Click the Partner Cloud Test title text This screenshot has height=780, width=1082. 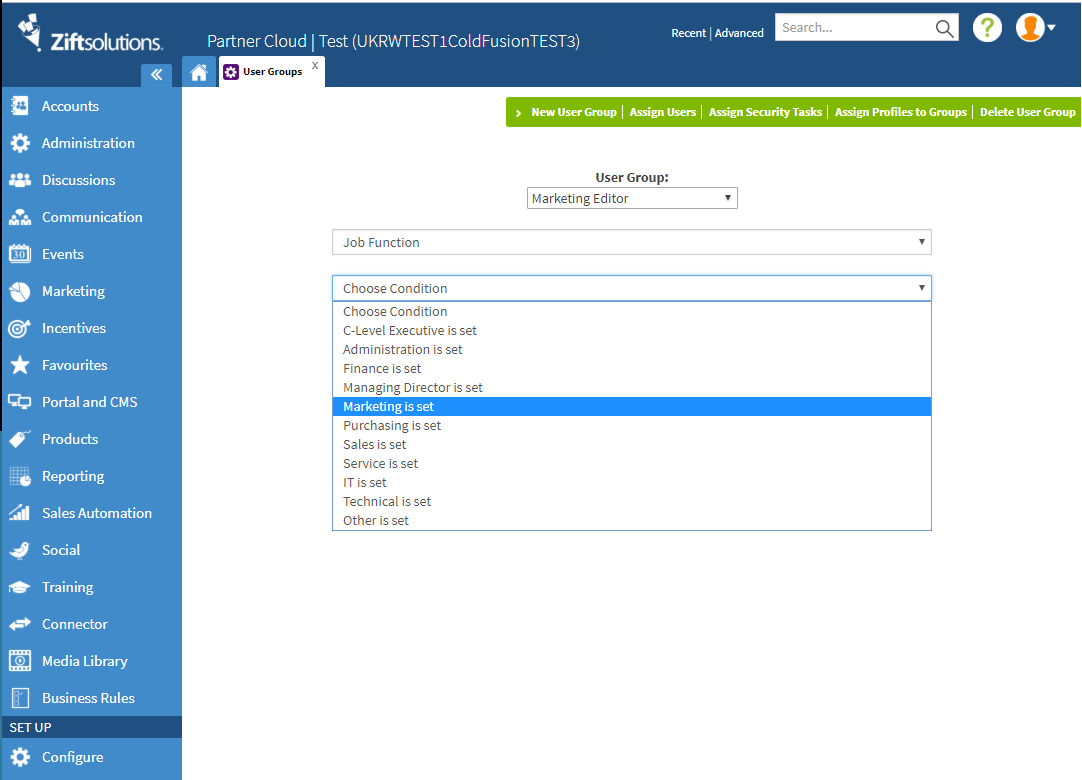pyautogui.click(x=393, y=41)
